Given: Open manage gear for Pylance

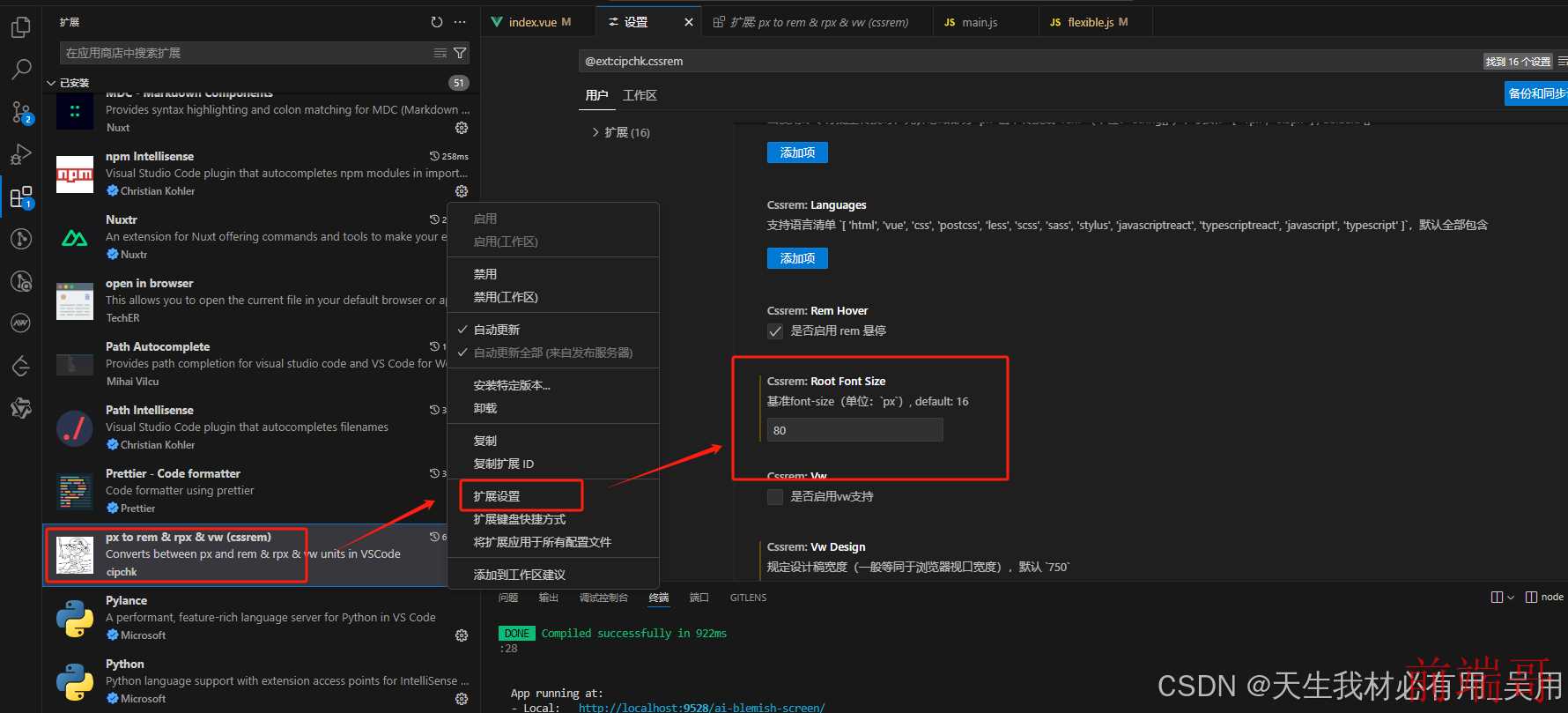Looking at the screenshot, I should (x=462, y=635).
